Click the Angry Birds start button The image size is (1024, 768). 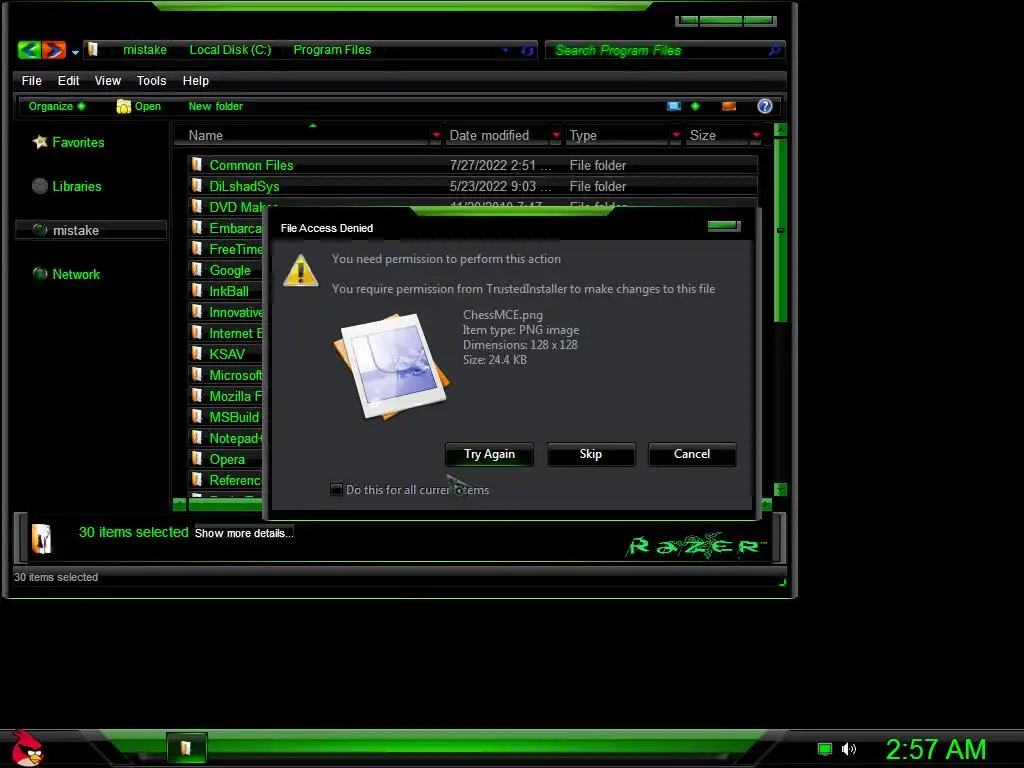tap(27, 748)
